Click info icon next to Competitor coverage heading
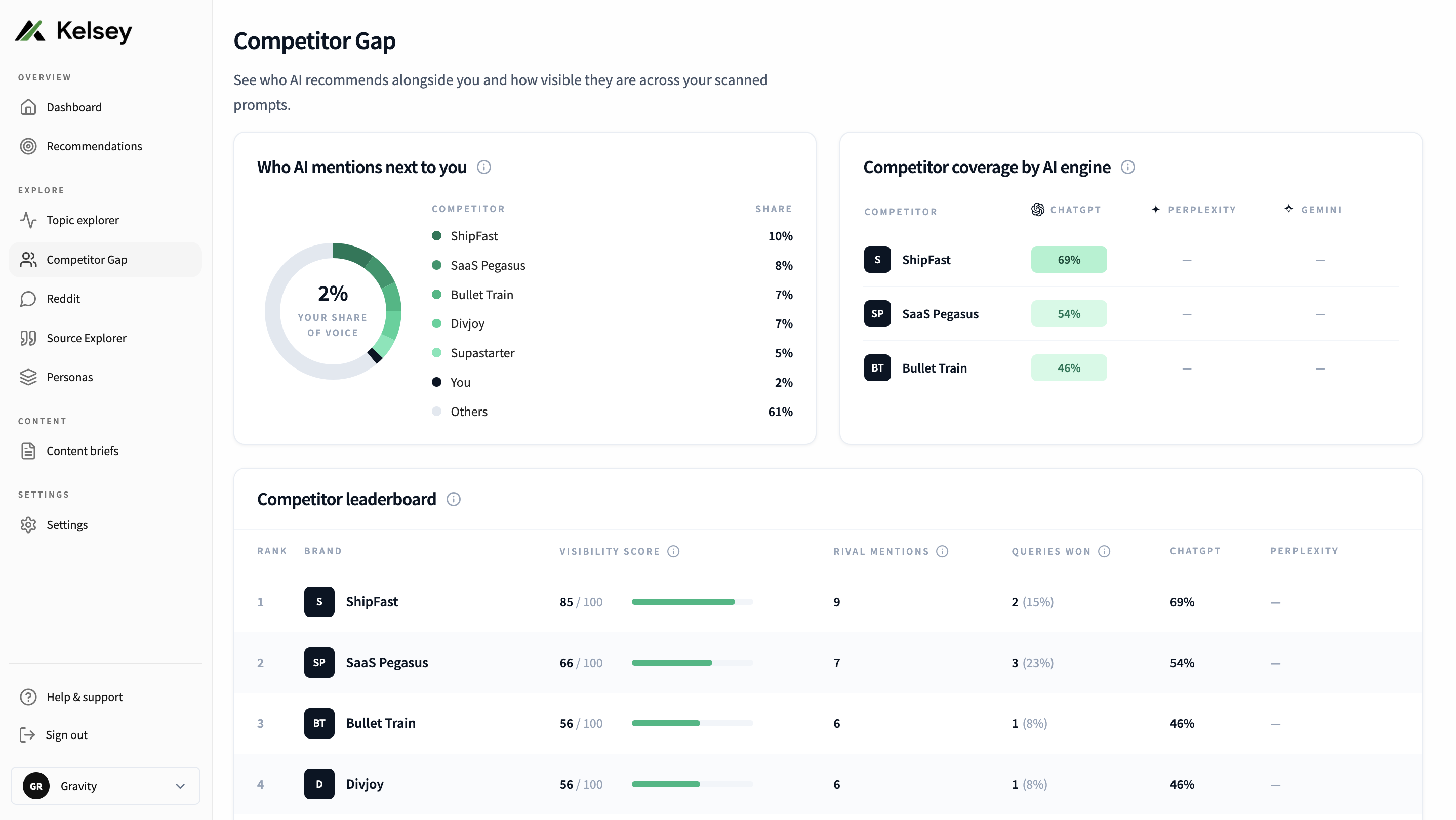1456x820 pixels. tap(1127, 167)
